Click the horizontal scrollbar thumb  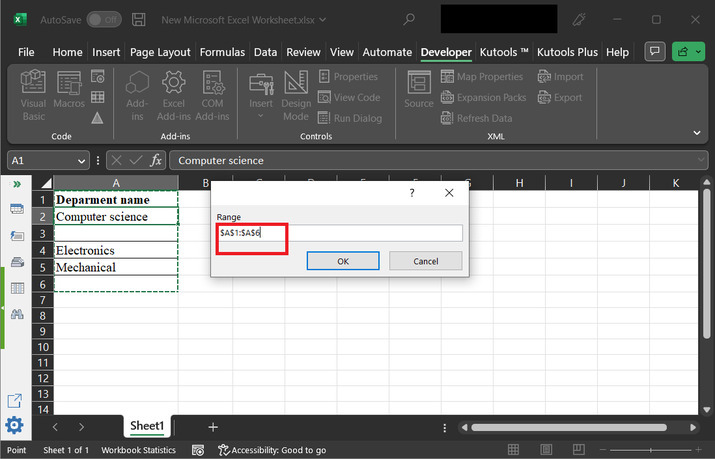pos(569,428)
